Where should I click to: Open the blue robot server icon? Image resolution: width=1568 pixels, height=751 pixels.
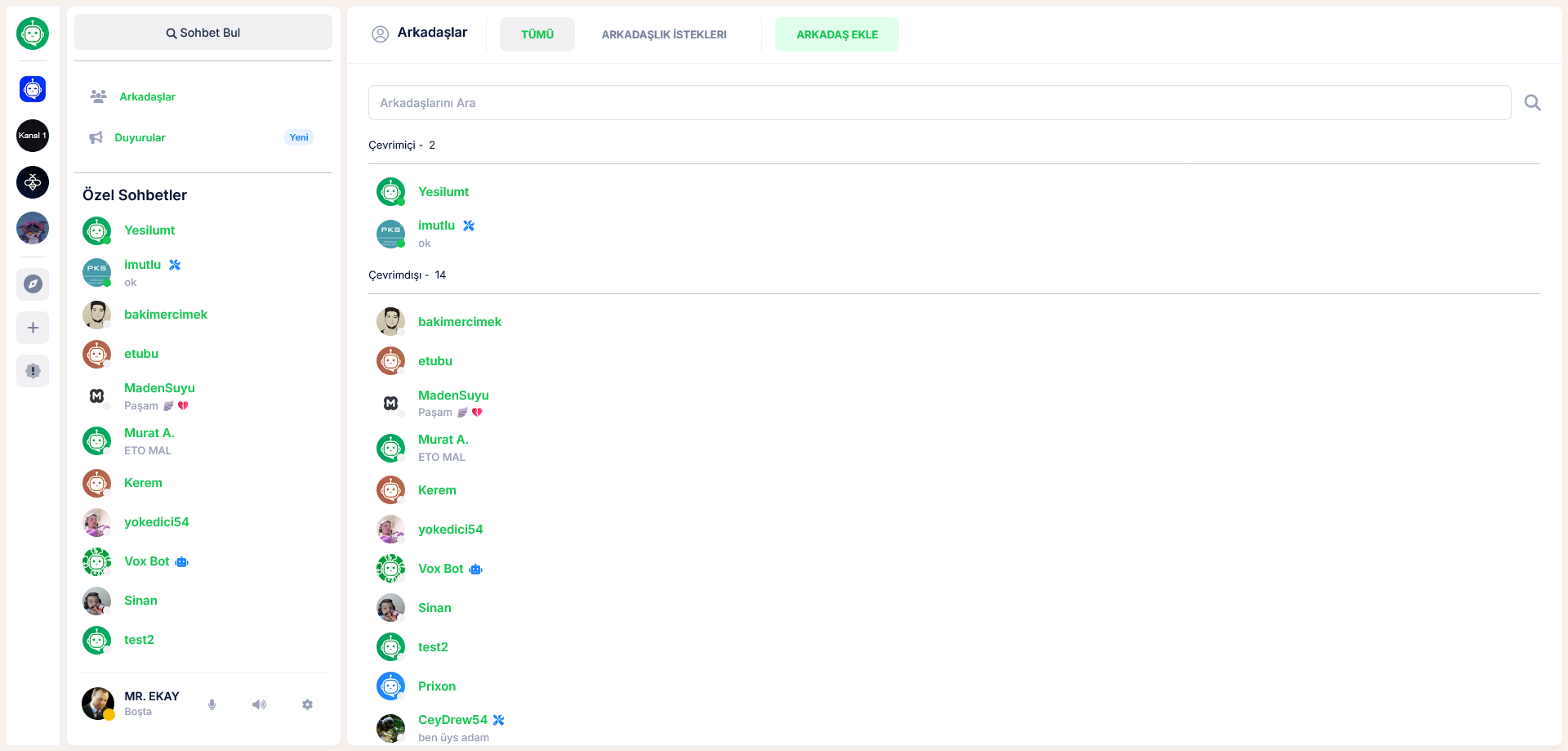33,89
